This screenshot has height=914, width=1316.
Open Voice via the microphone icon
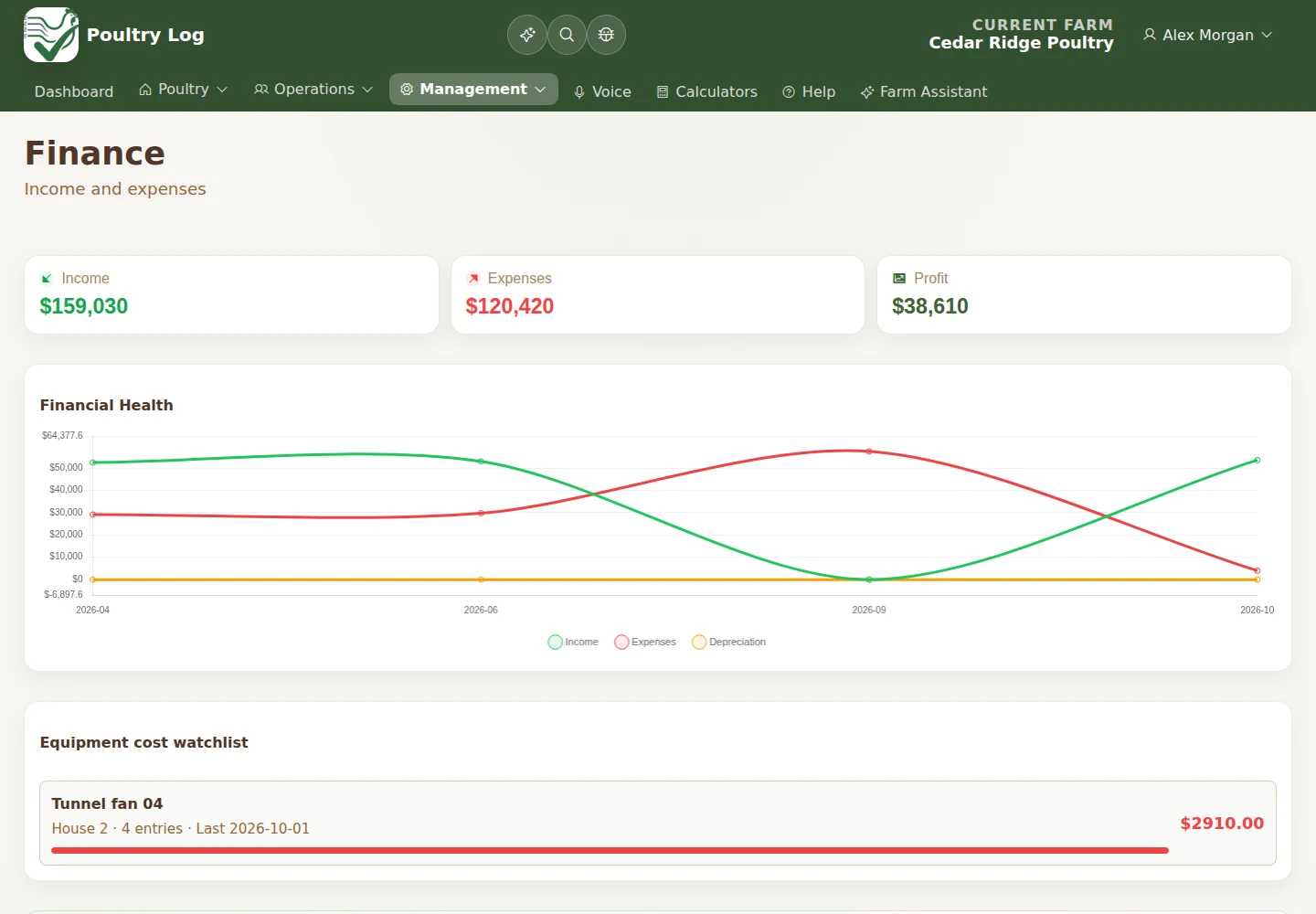(579, 92)
